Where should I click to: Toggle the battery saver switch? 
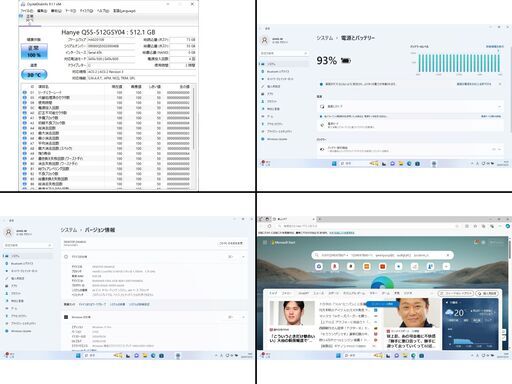pos(493,149)
